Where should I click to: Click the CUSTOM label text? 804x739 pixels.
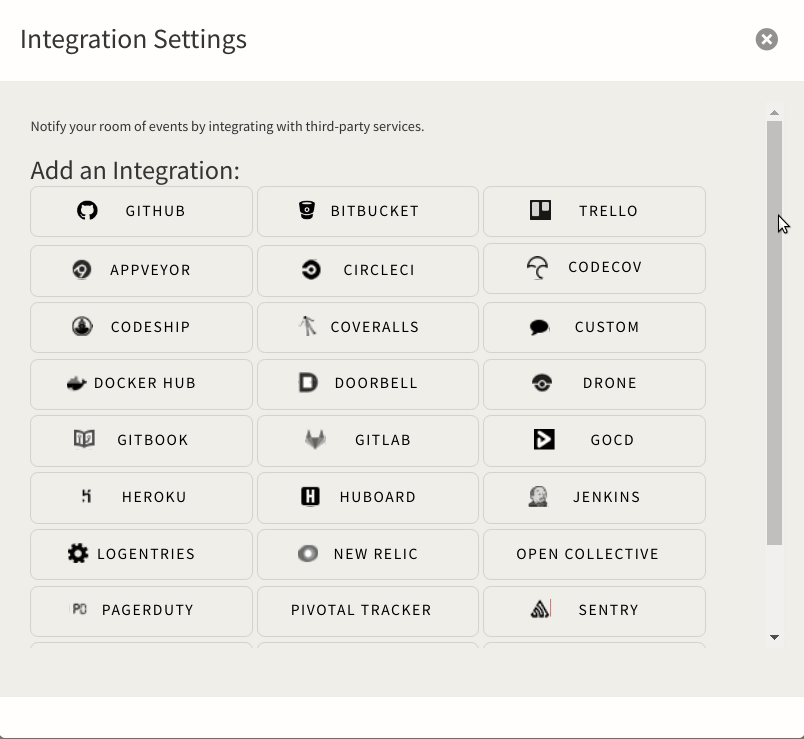pyautogui.click(x=607, y=327)
